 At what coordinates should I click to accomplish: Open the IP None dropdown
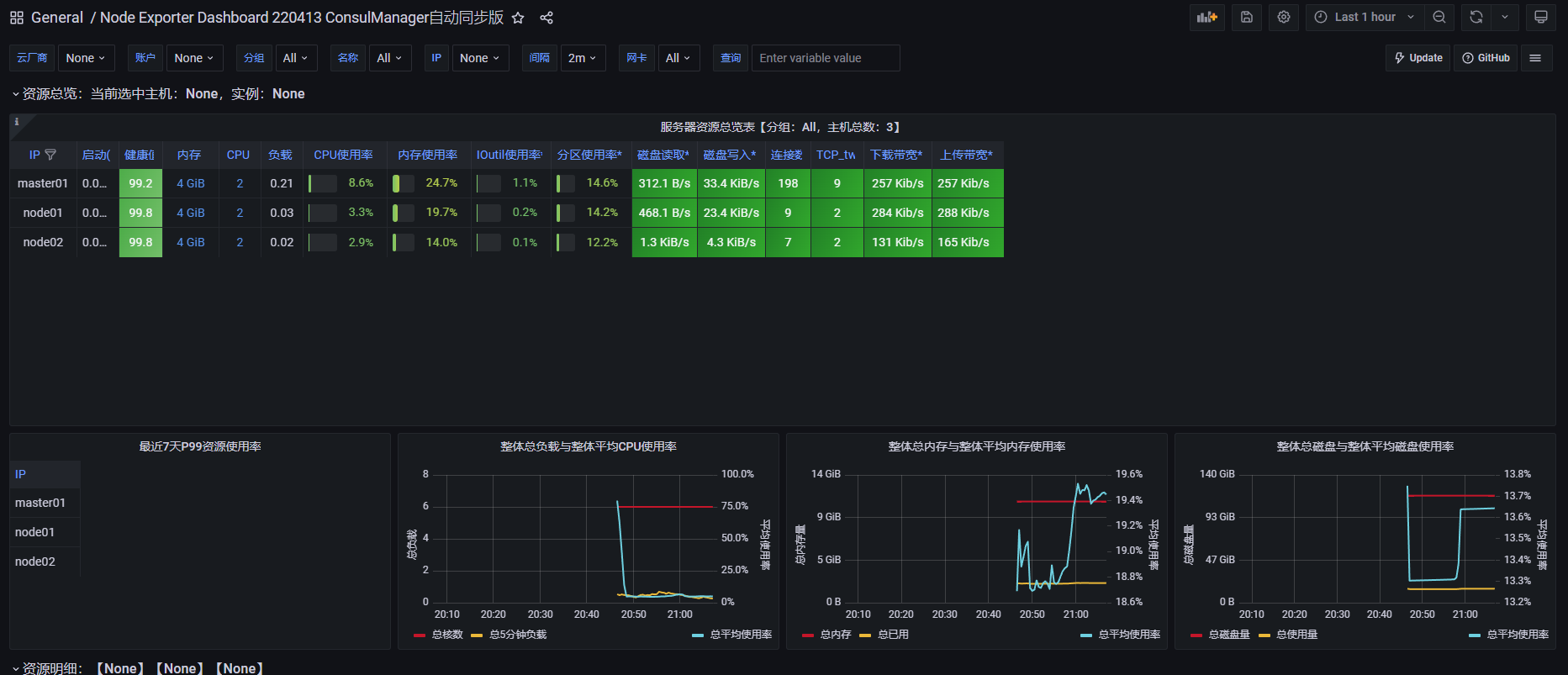point(480,58)
